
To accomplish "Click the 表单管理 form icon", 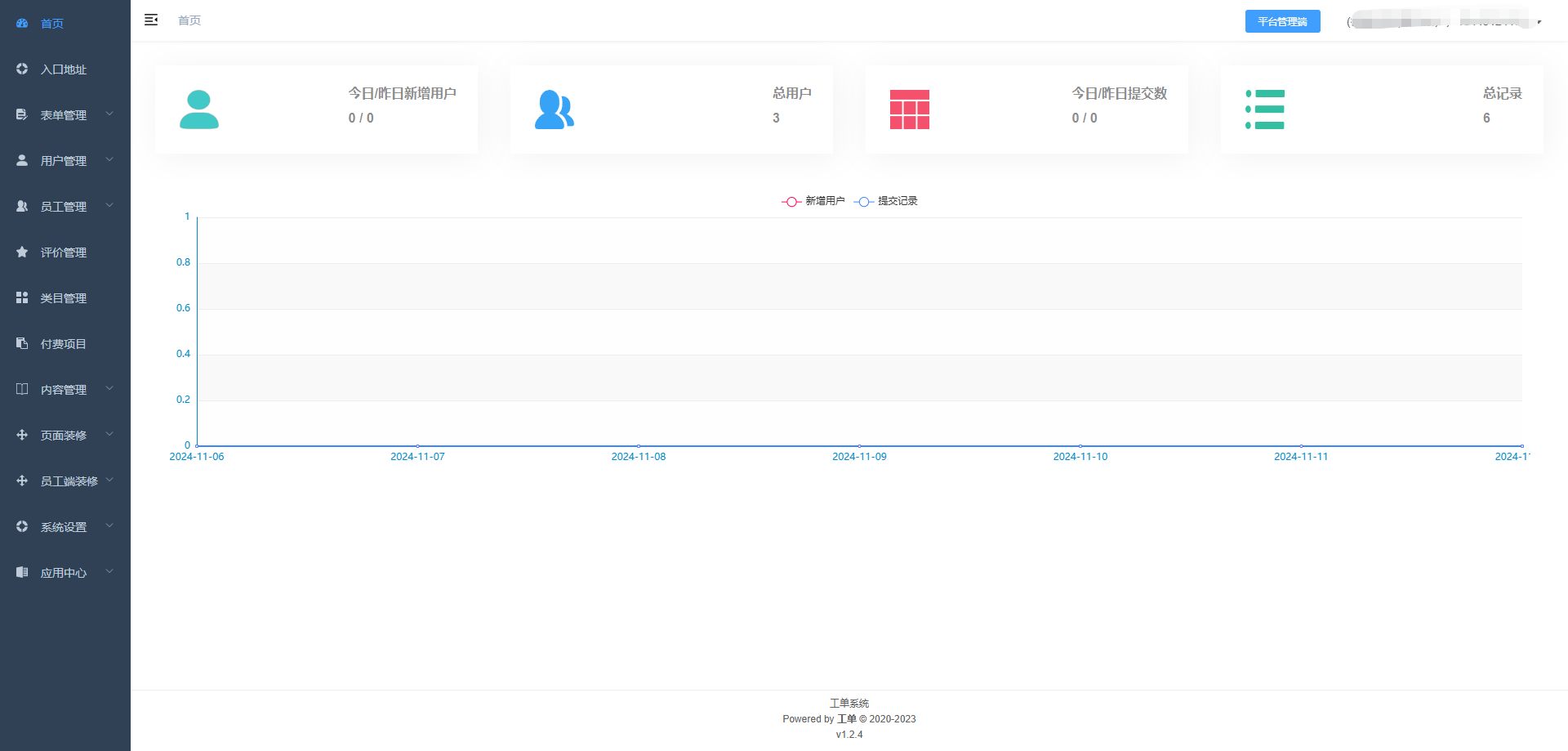I will [x=22, y=114].
